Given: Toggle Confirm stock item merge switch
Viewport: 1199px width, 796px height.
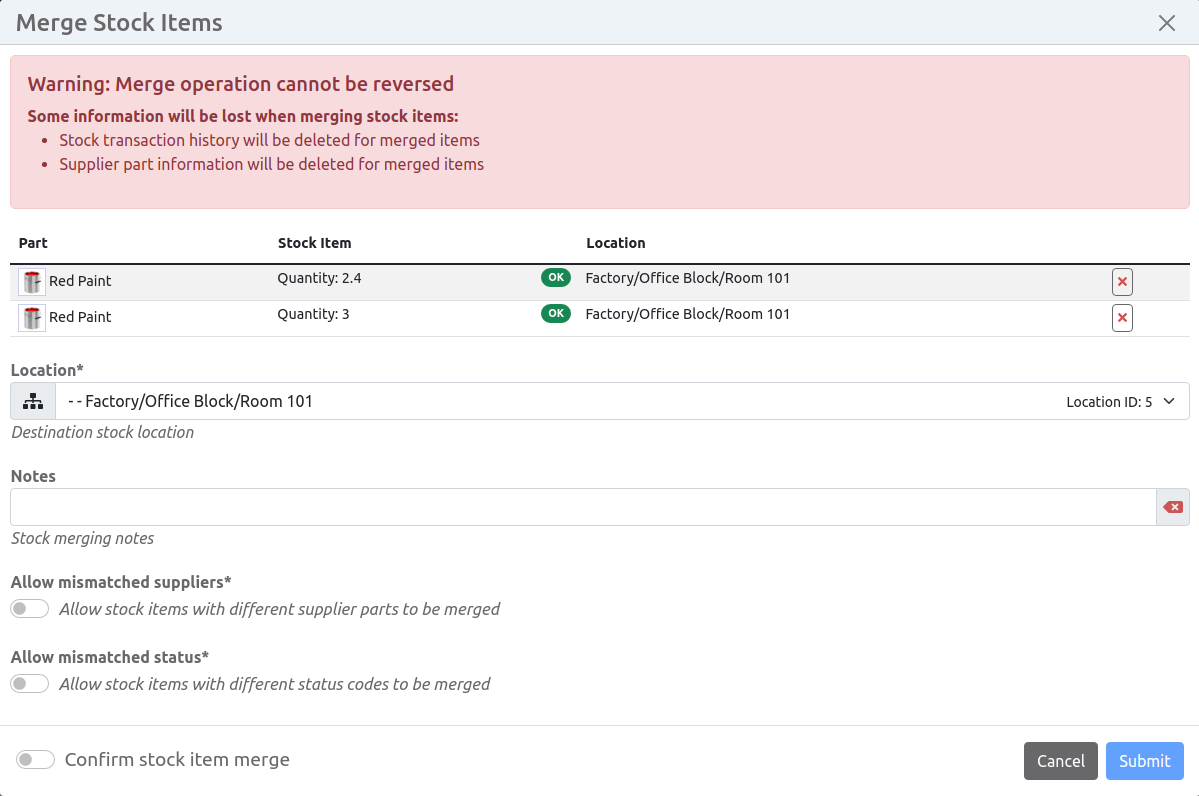Looking at the screenshot, I should coord(36,760).
